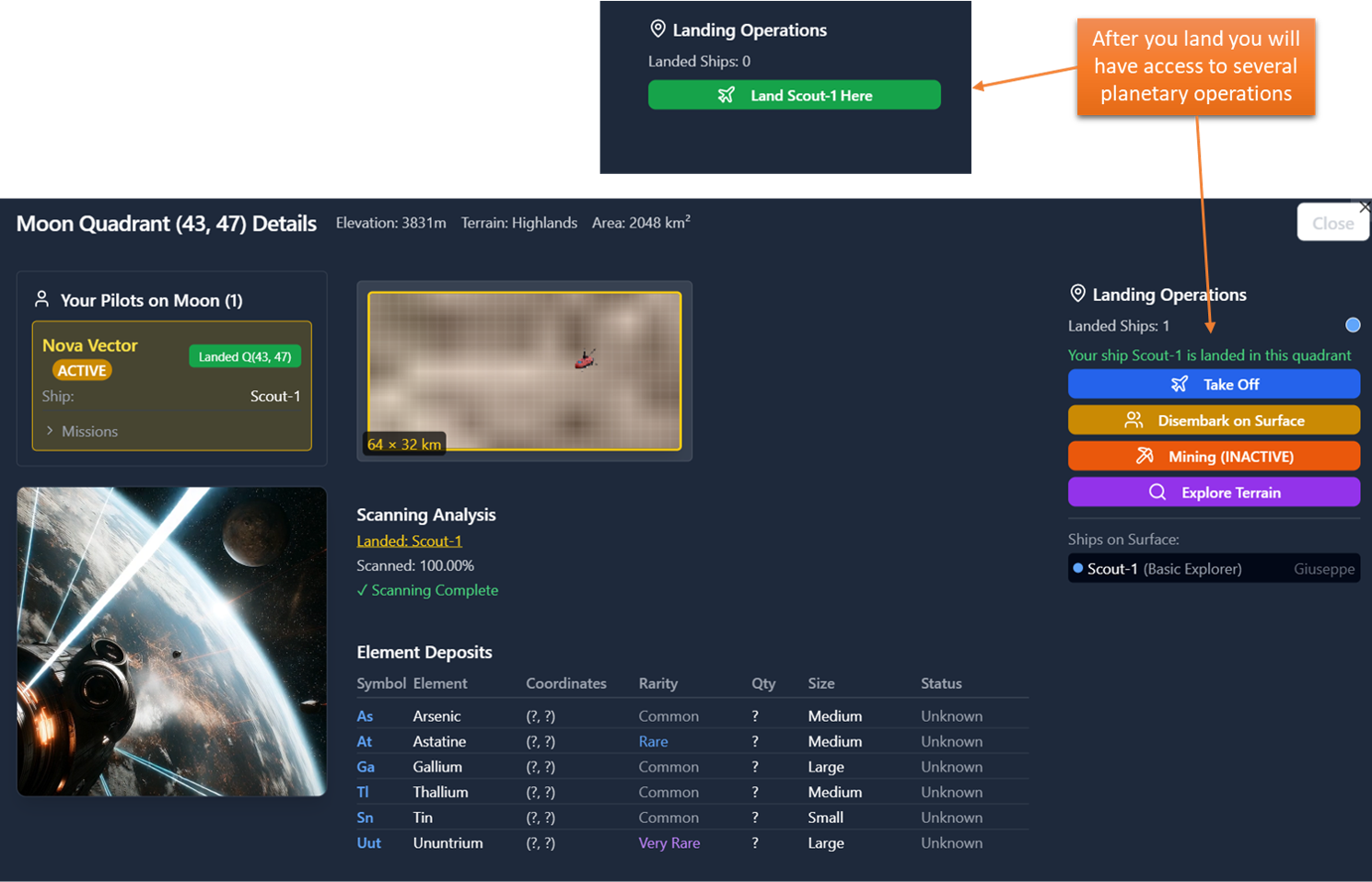
Task: Expand the Missions section for Nova Vector
Action: [x=83, y=431]
